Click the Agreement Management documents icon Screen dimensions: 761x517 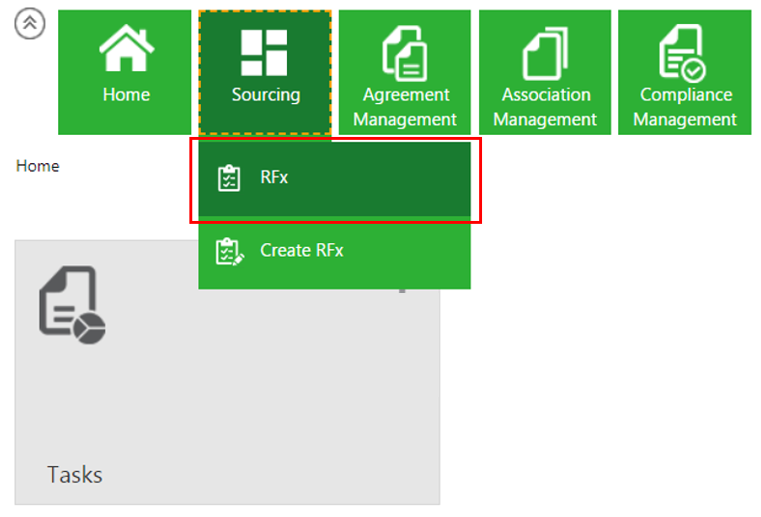[x=405, y=53]
